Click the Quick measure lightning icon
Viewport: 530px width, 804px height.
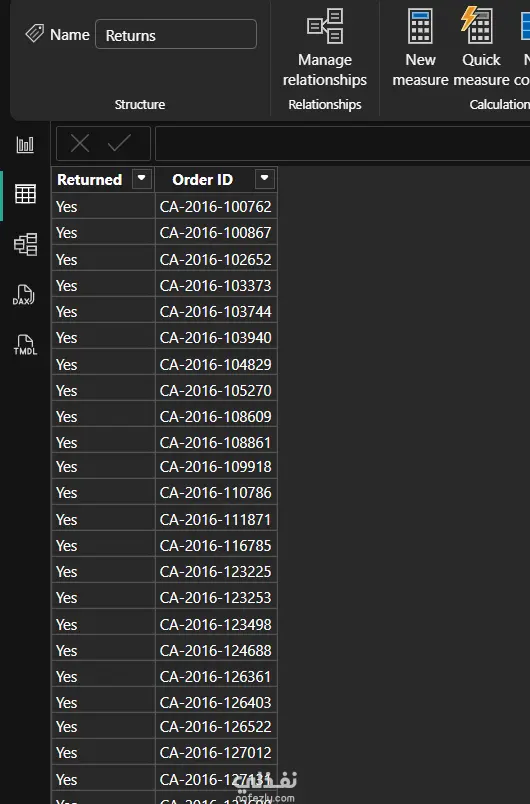point(477,25)
